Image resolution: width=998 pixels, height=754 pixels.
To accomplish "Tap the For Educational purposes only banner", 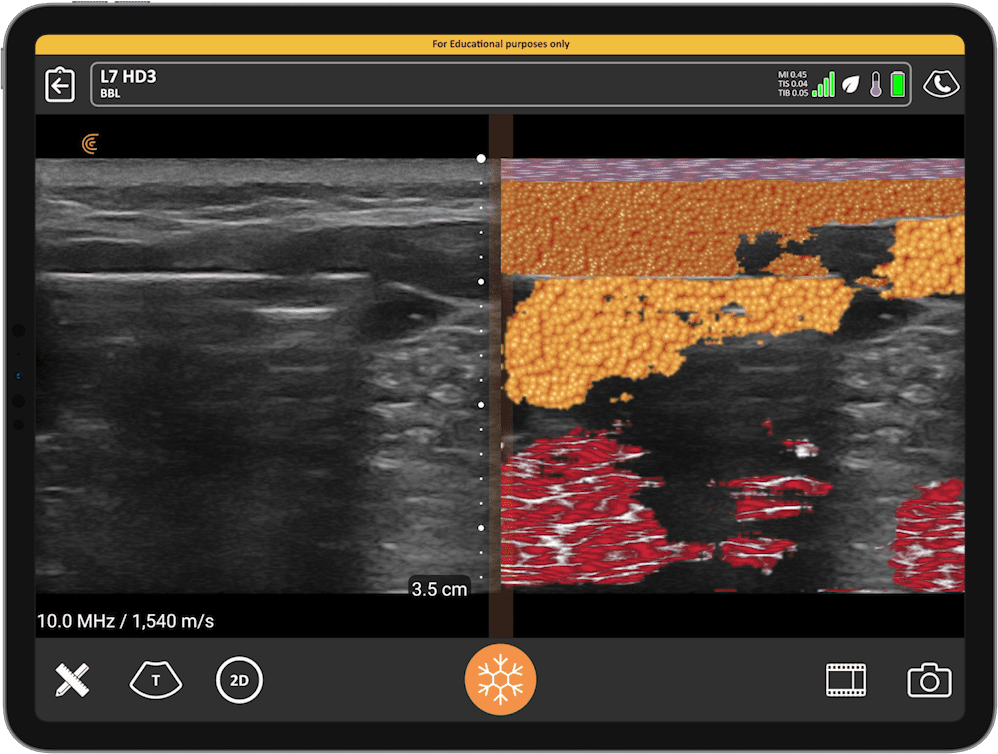I will pos(500,44).
